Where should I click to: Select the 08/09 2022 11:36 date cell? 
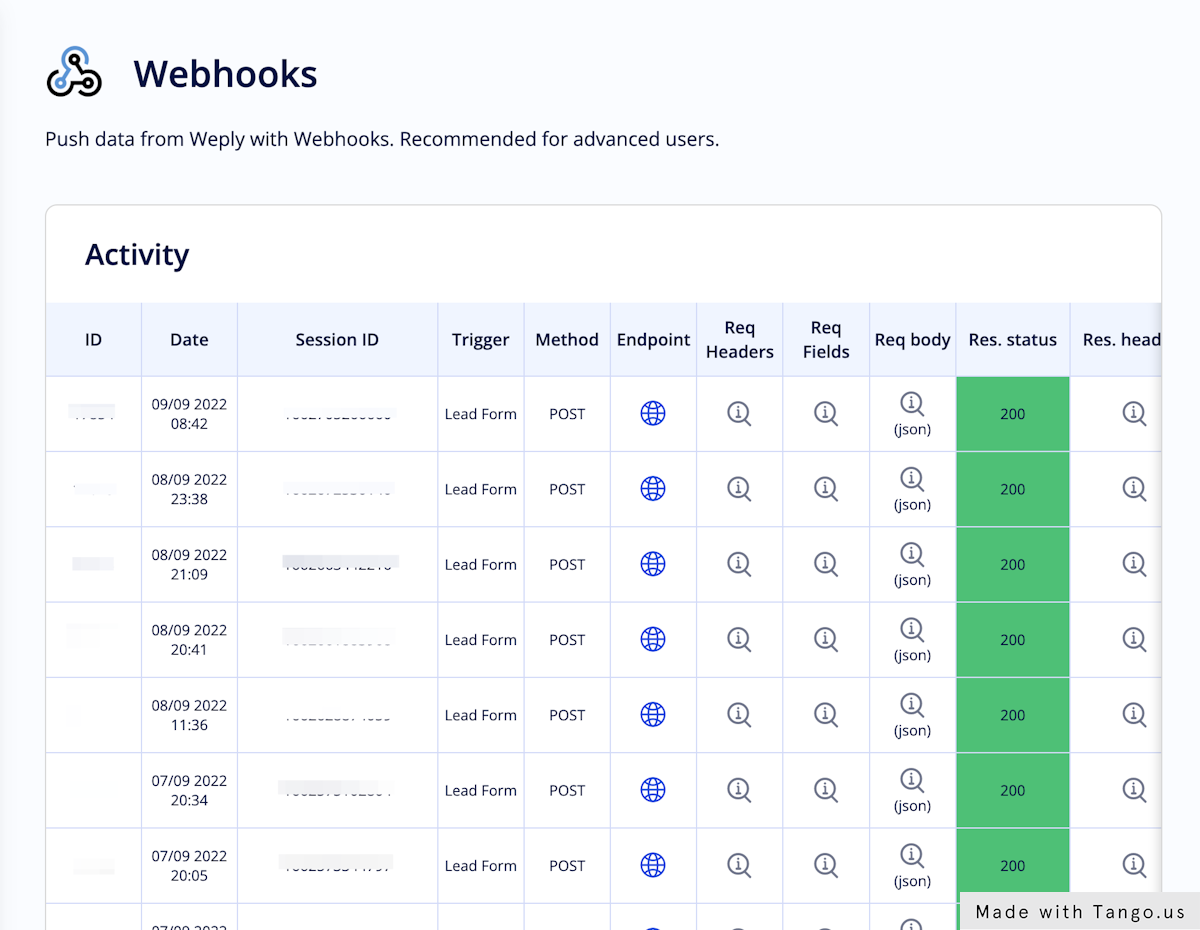(x=189, y=715)
